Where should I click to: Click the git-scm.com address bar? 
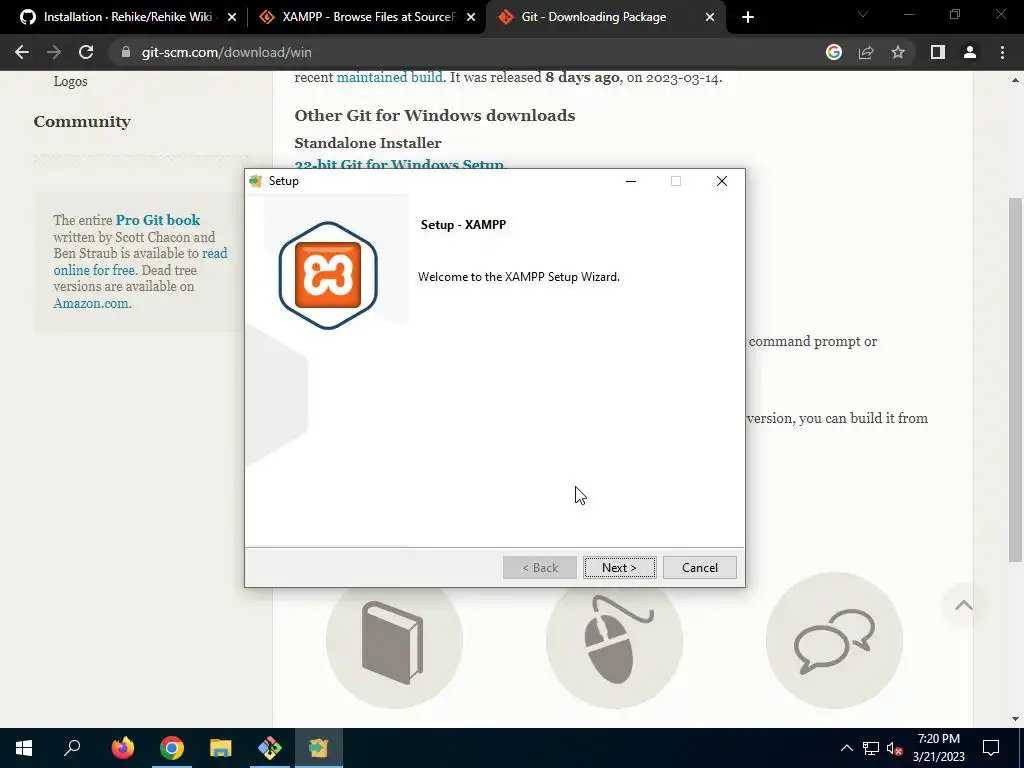[x=226, y=52]
